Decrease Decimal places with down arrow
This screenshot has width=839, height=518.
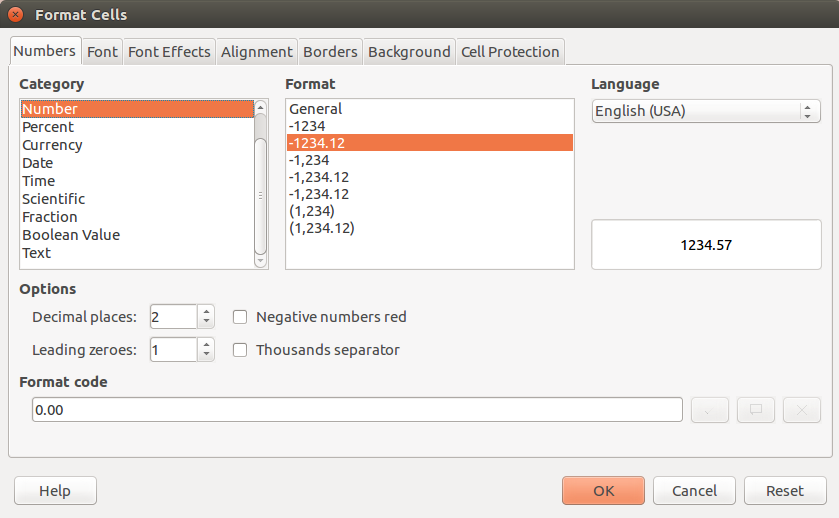coord(206,323)
